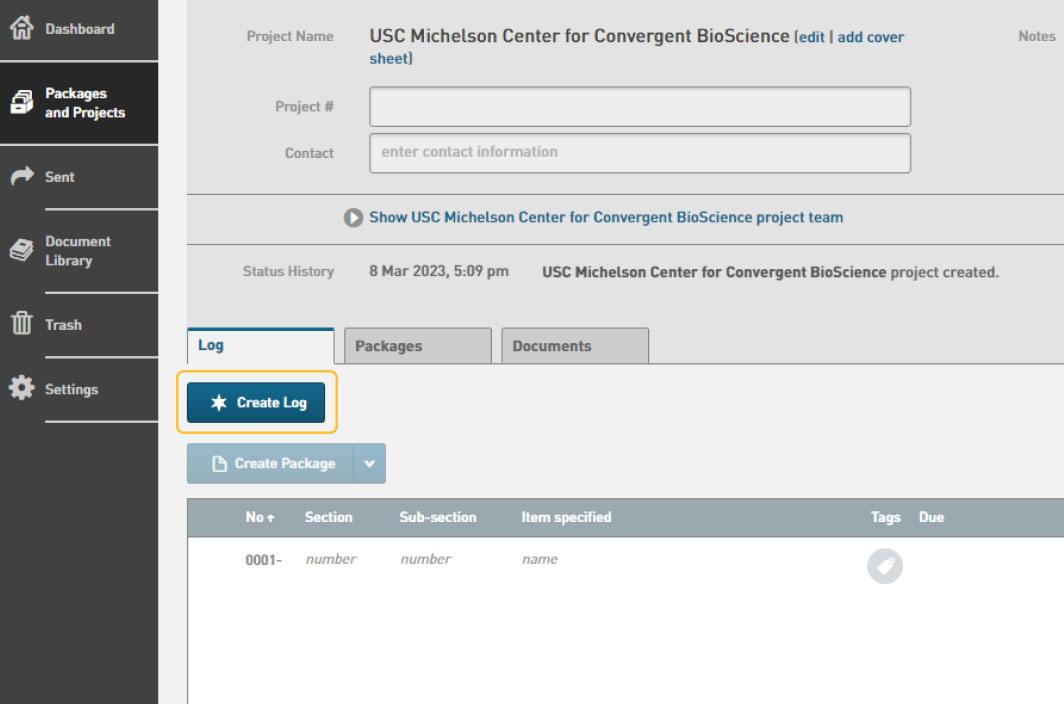Click the add cover sheet link

[x=869, y=37]
